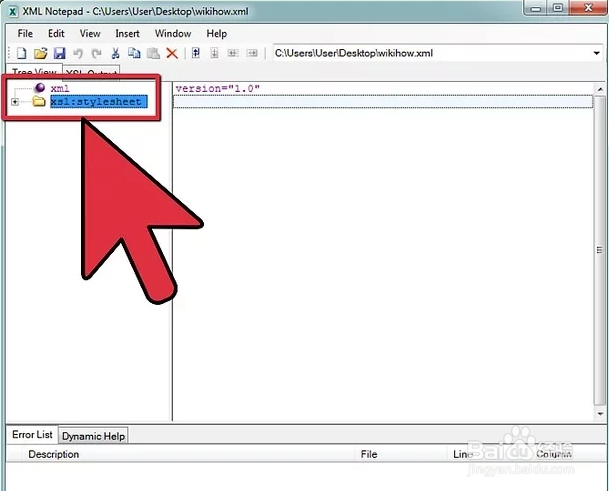Cut selection with the scissors icon
Screen dimensions: 609x491
115,53
